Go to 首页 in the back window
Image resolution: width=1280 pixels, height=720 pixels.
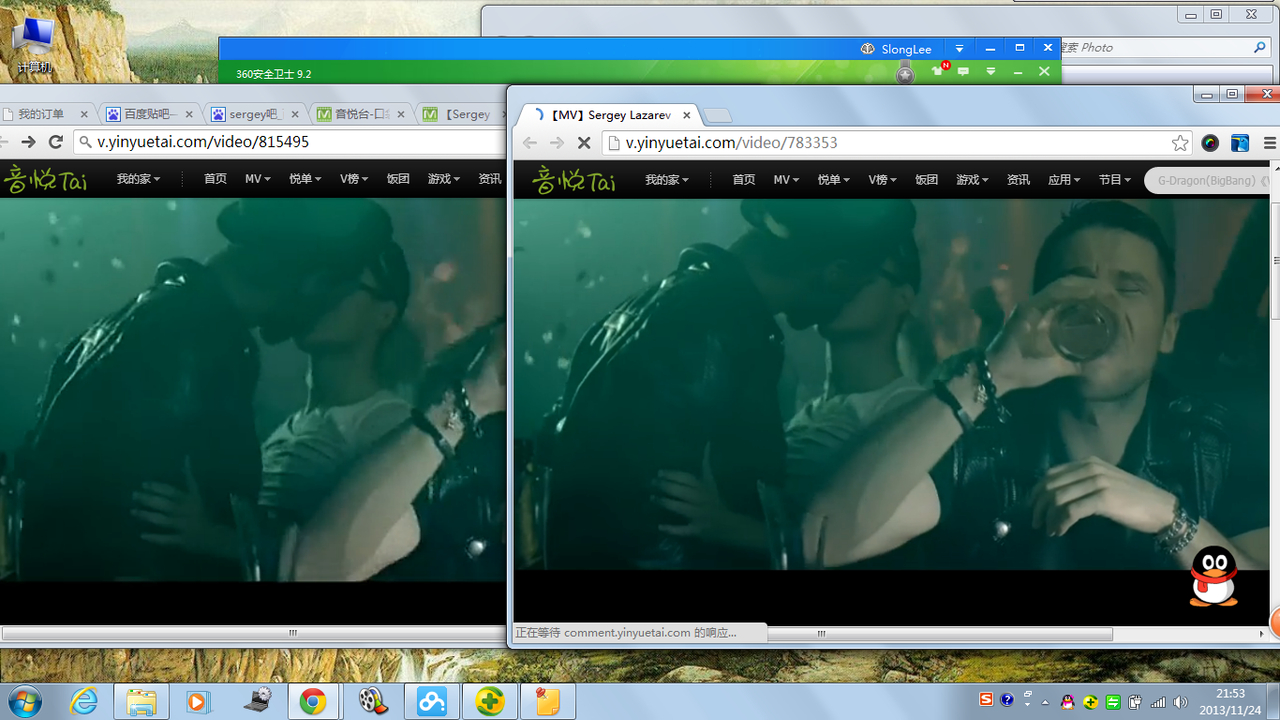pyautogui.click(x=215, y=179)
